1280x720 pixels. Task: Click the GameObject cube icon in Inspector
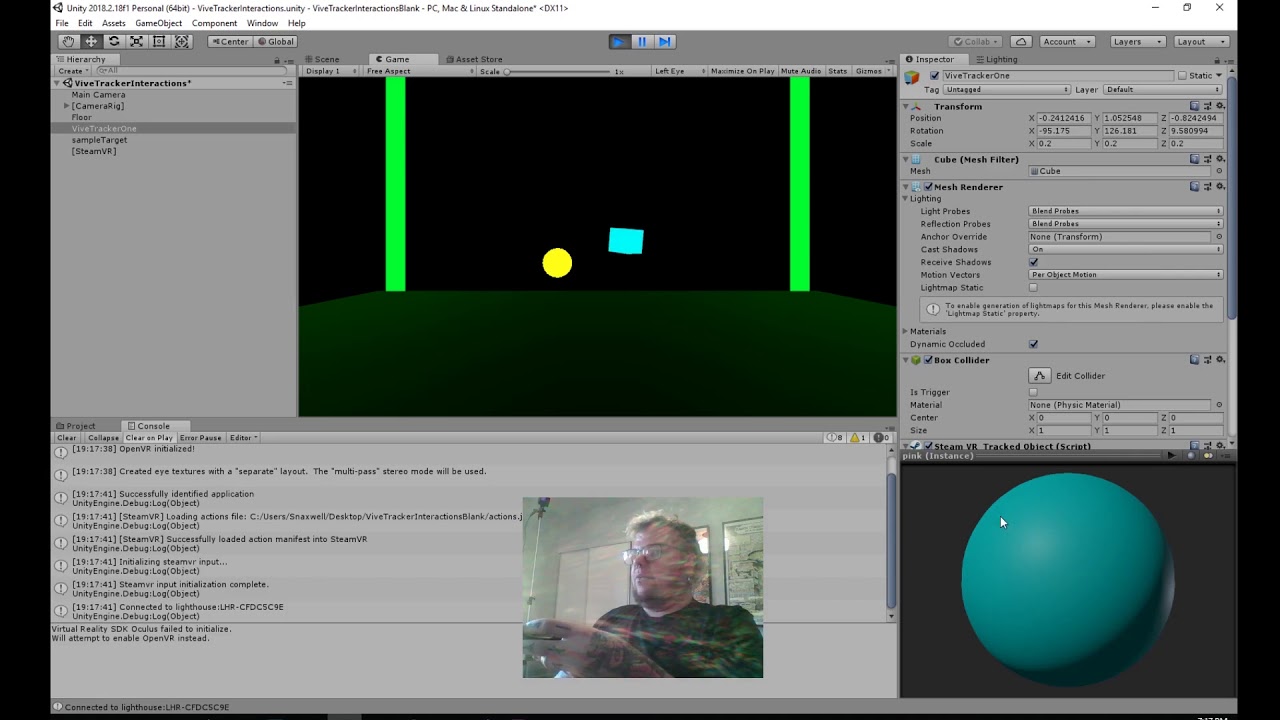(912, 77)
